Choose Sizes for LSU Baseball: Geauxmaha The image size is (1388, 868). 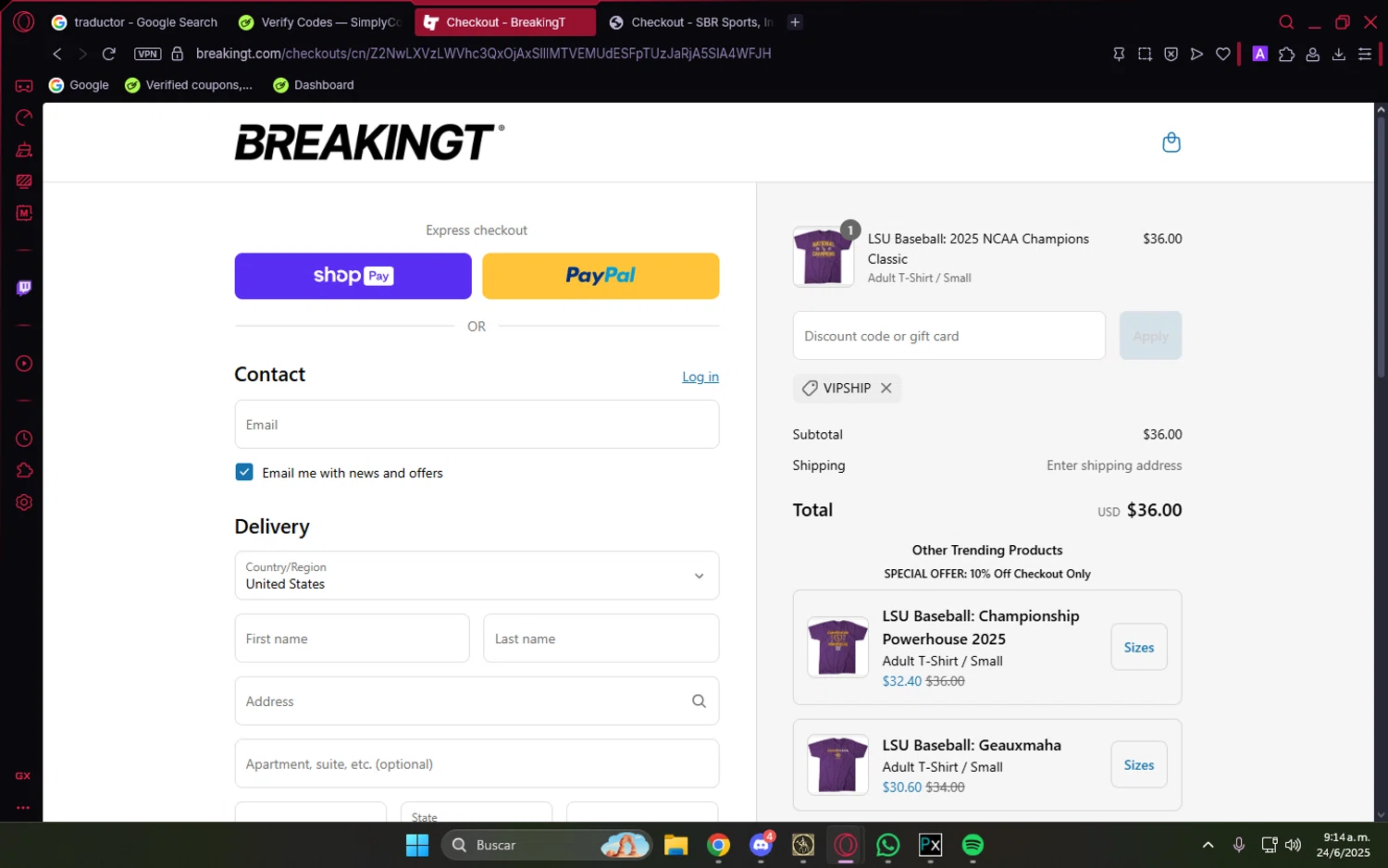(1138, 765)
